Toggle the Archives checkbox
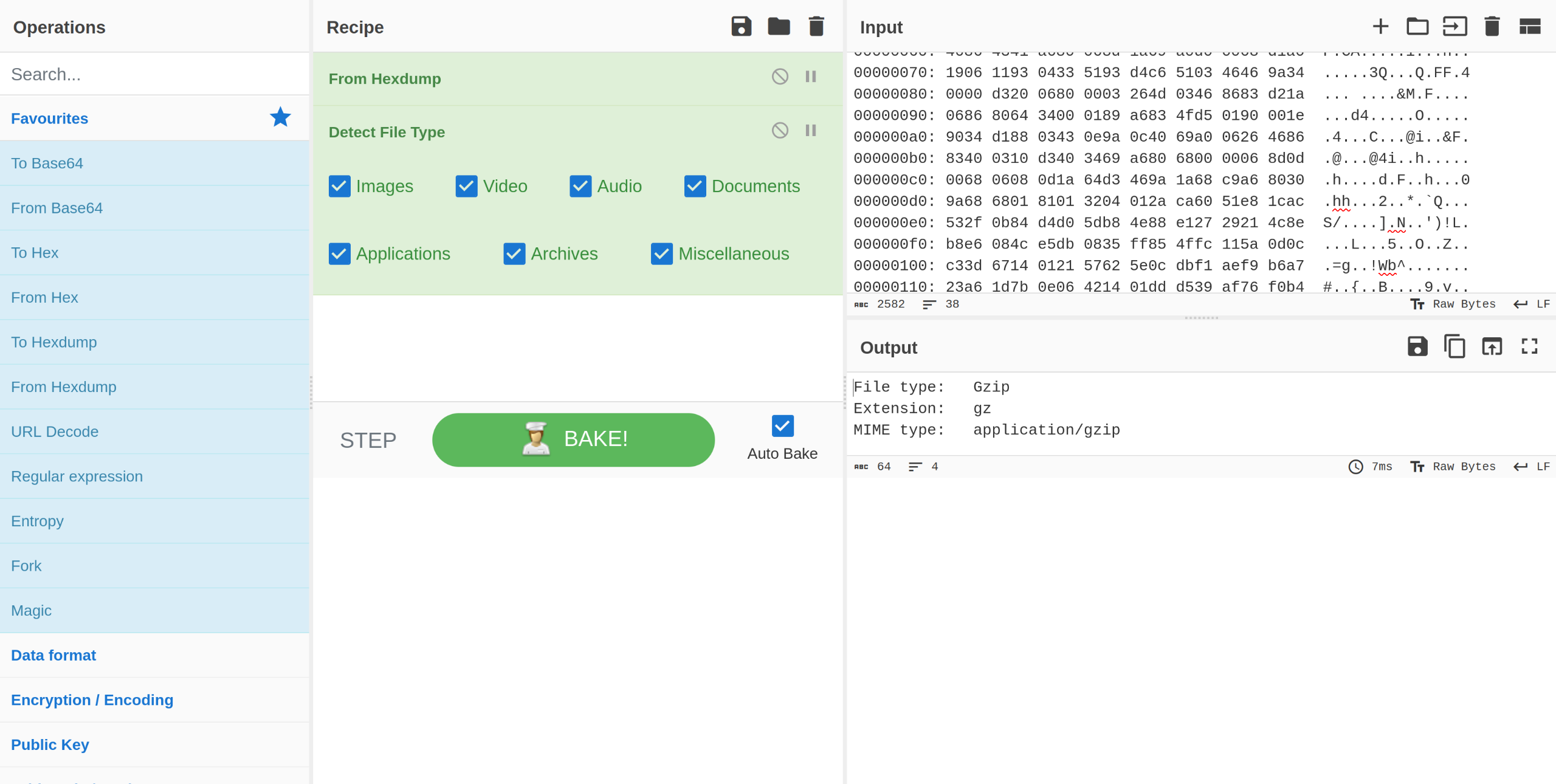1556x784 pixels. pyautogui.click(x=514, y=253)
